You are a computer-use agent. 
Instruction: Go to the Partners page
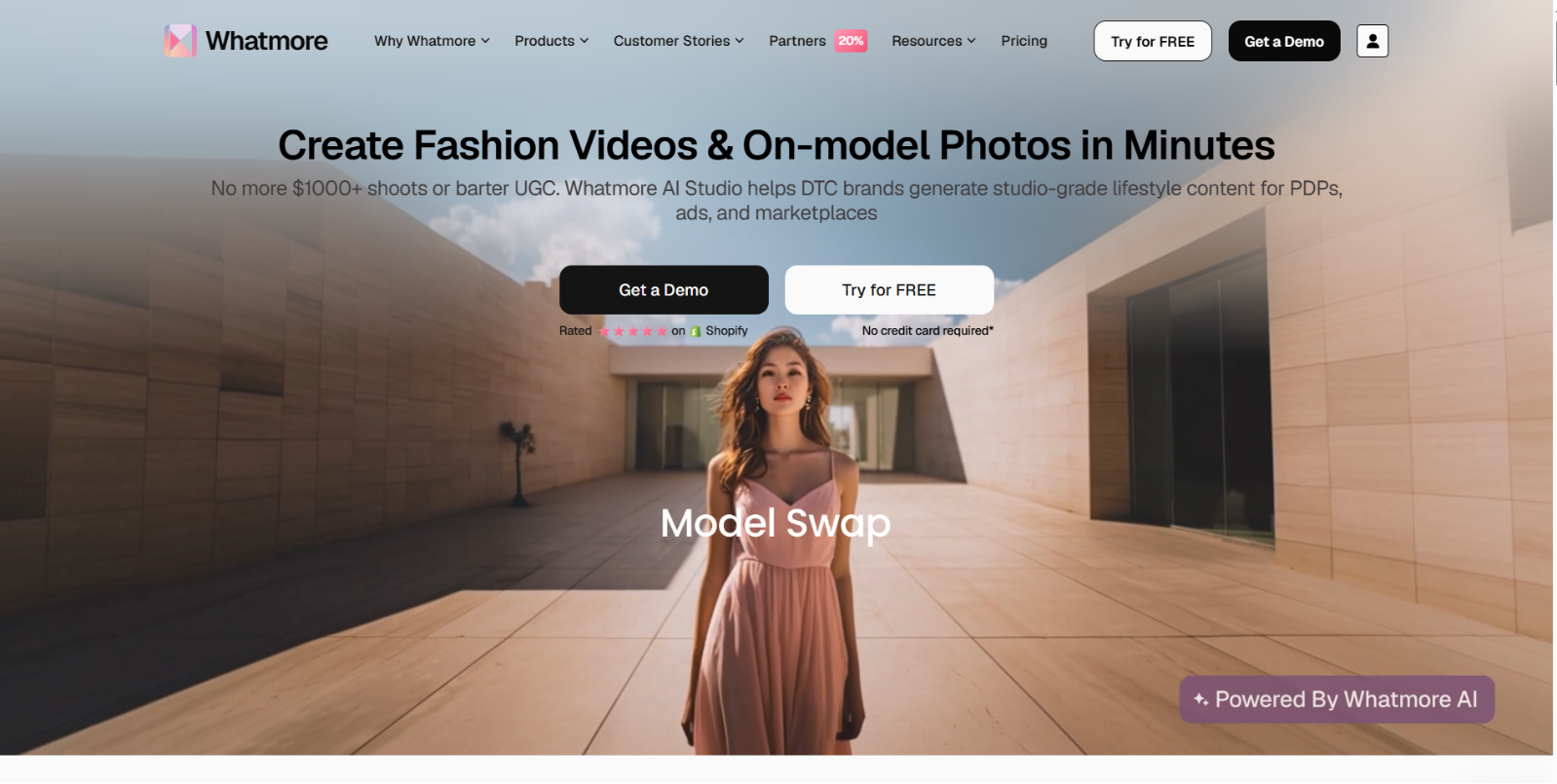(797, 41)
